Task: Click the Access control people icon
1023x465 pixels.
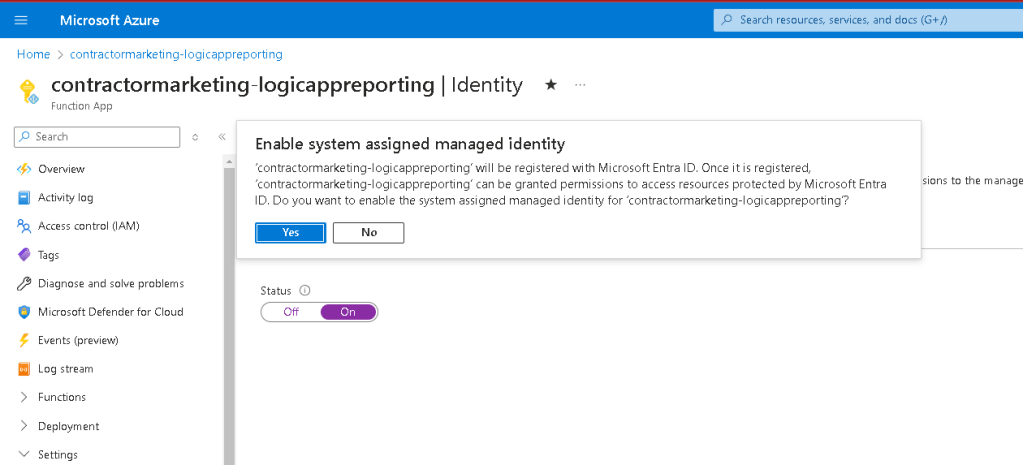Action: click(x=24, y=226)
